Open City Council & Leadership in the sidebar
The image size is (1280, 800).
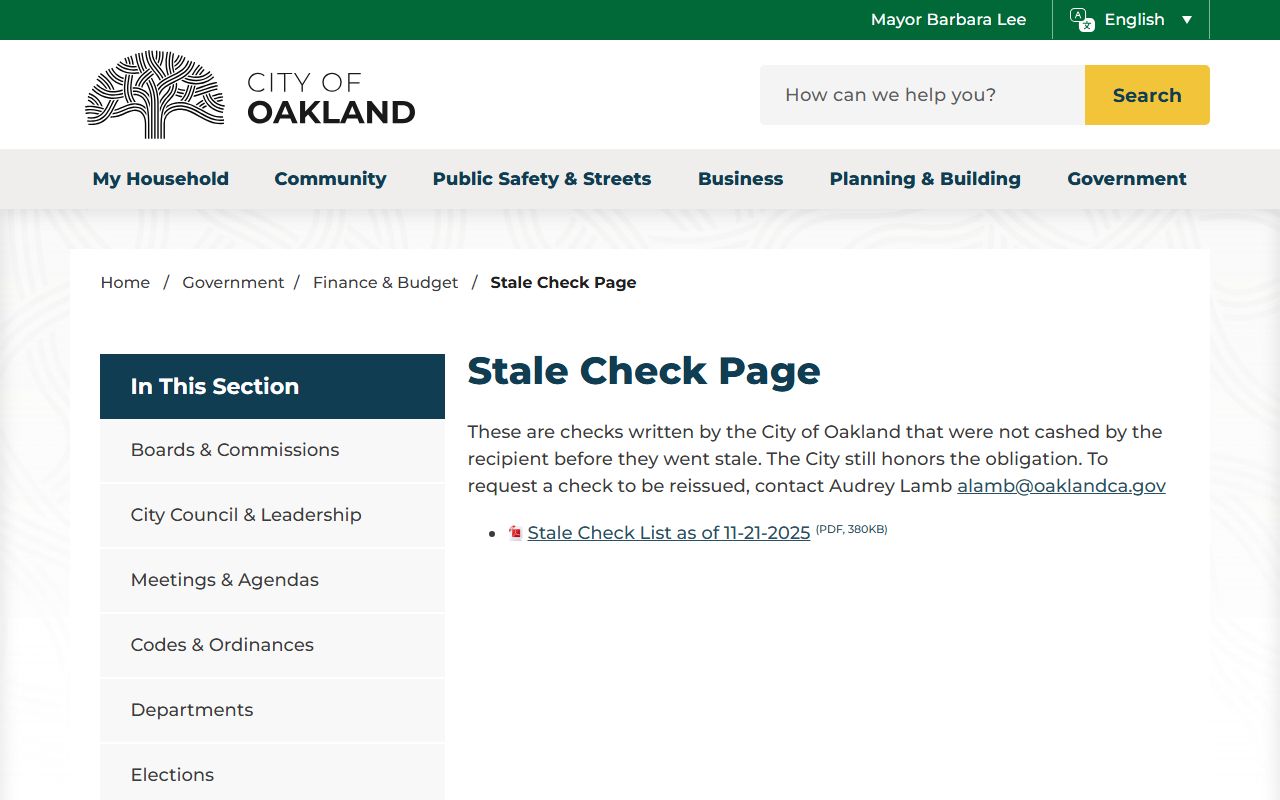point(272,515)
